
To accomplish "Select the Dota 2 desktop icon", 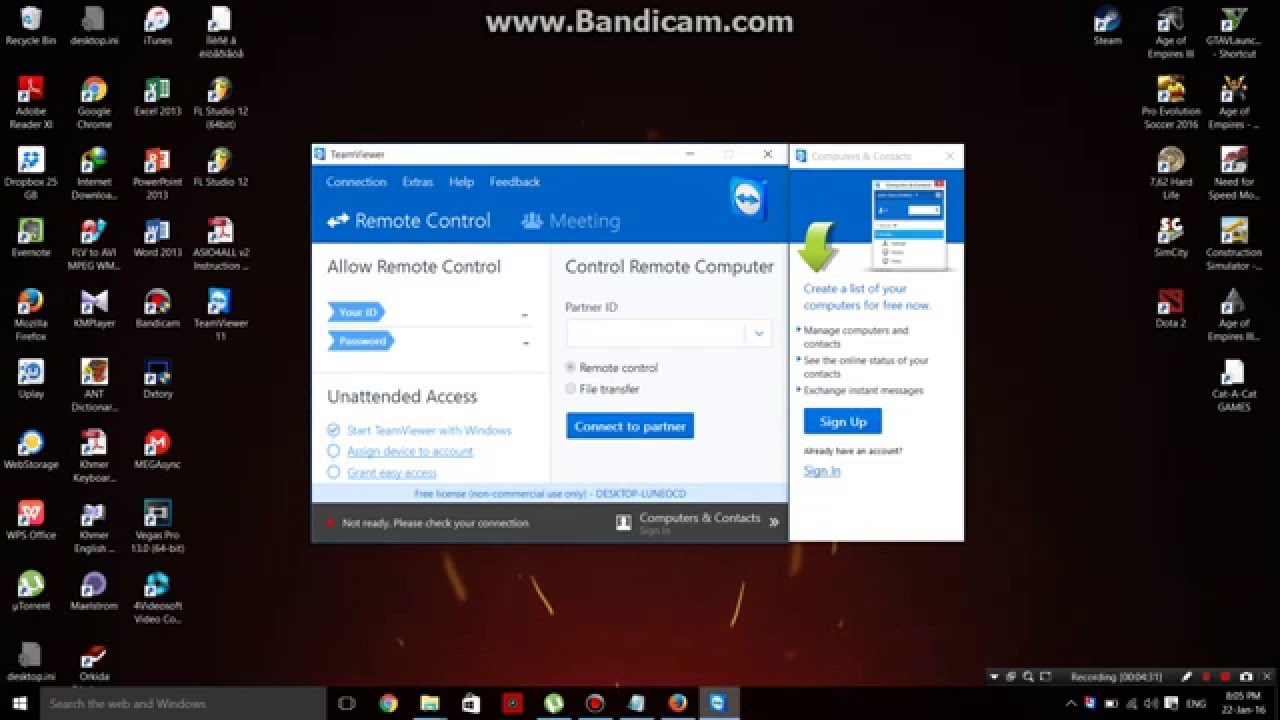I will [1170, 309].
